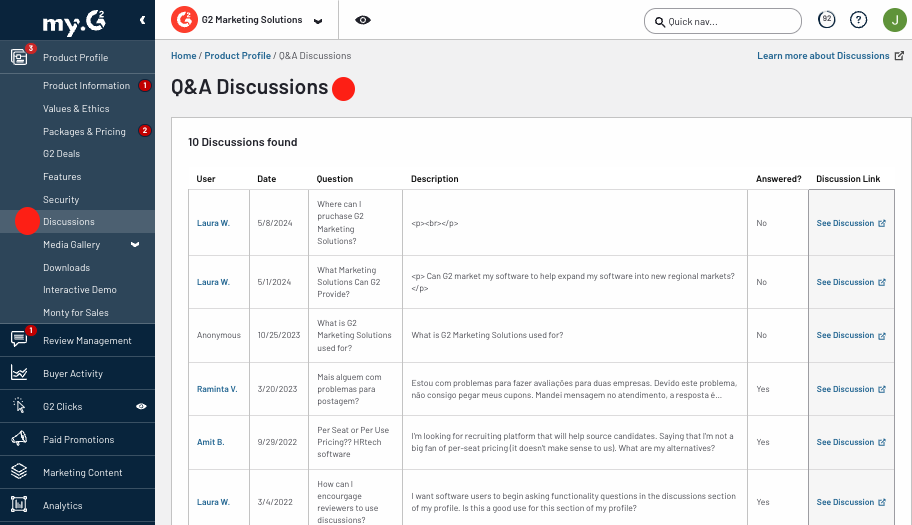Viewport: 912px width, 525px height.
Task: Open the help question mark icon
Action: [x=858, y=20]
